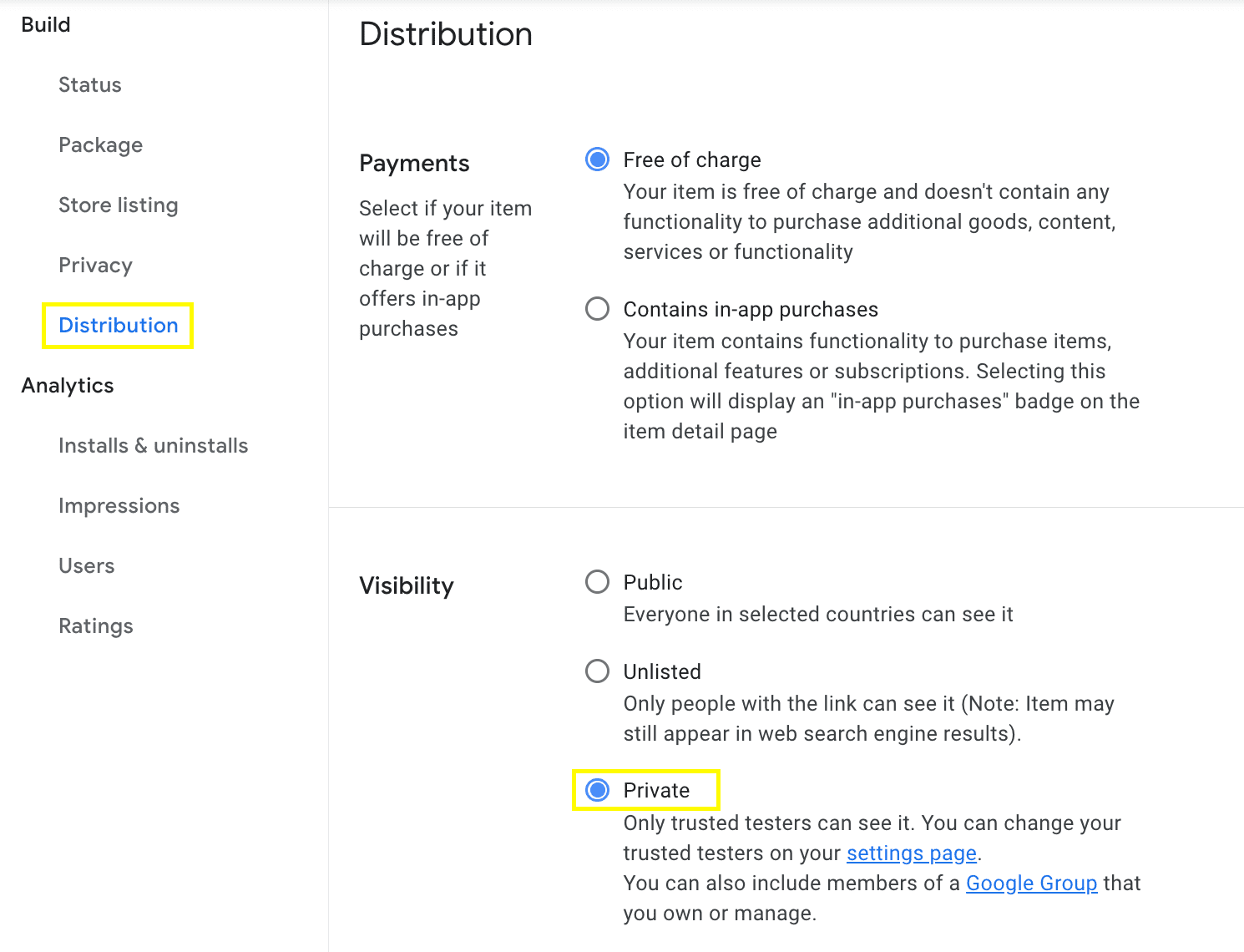The width and height of the screenshot is (1244, 952).
Task: Open the Impressions analytics page
Action: tap(119, 505)
